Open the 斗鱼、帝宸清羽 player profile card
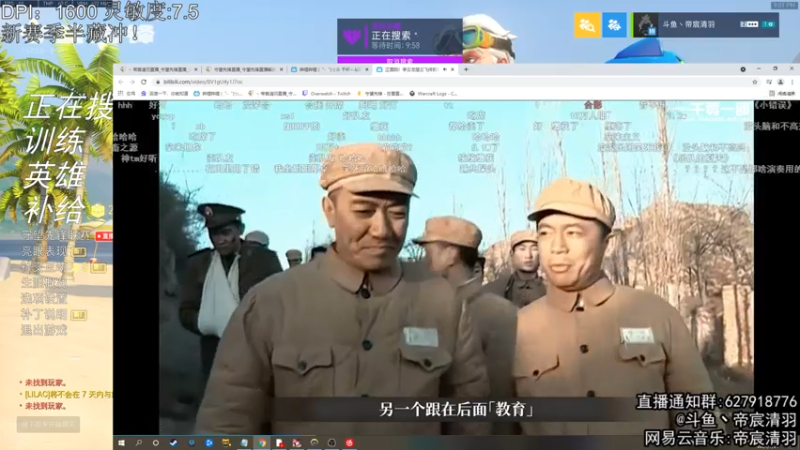The image size is (800, 450). (x=706, y=24)
